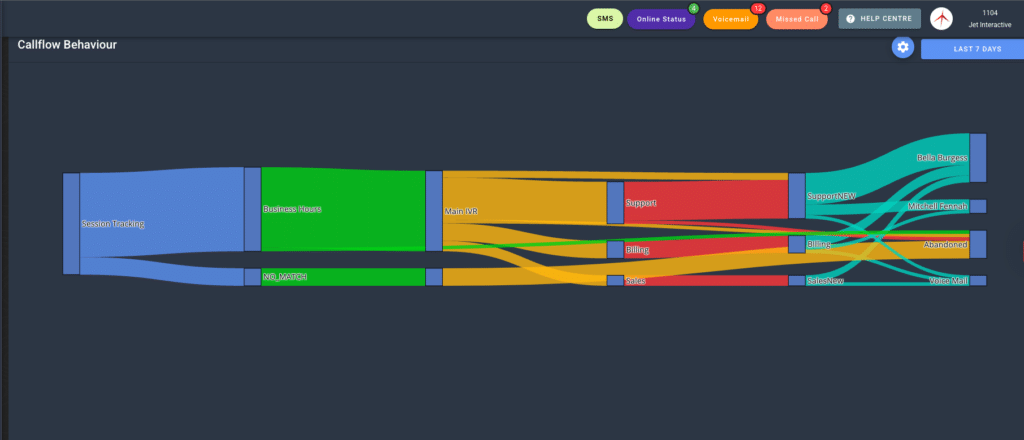Select the Support node in the Sankey
This screenshot has height=440, width=1024.
[615, 202]
